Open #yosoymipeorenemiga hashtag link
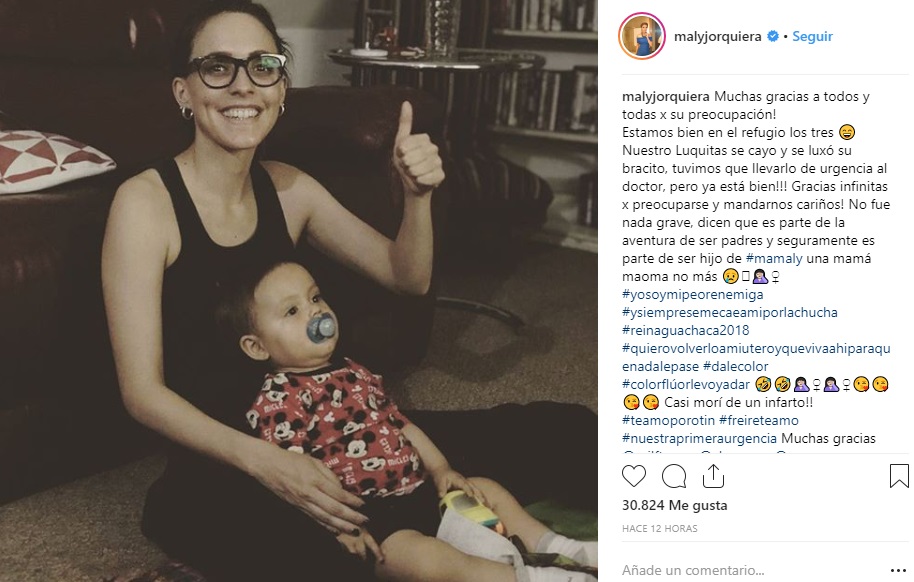 click(x=692, y=294)
